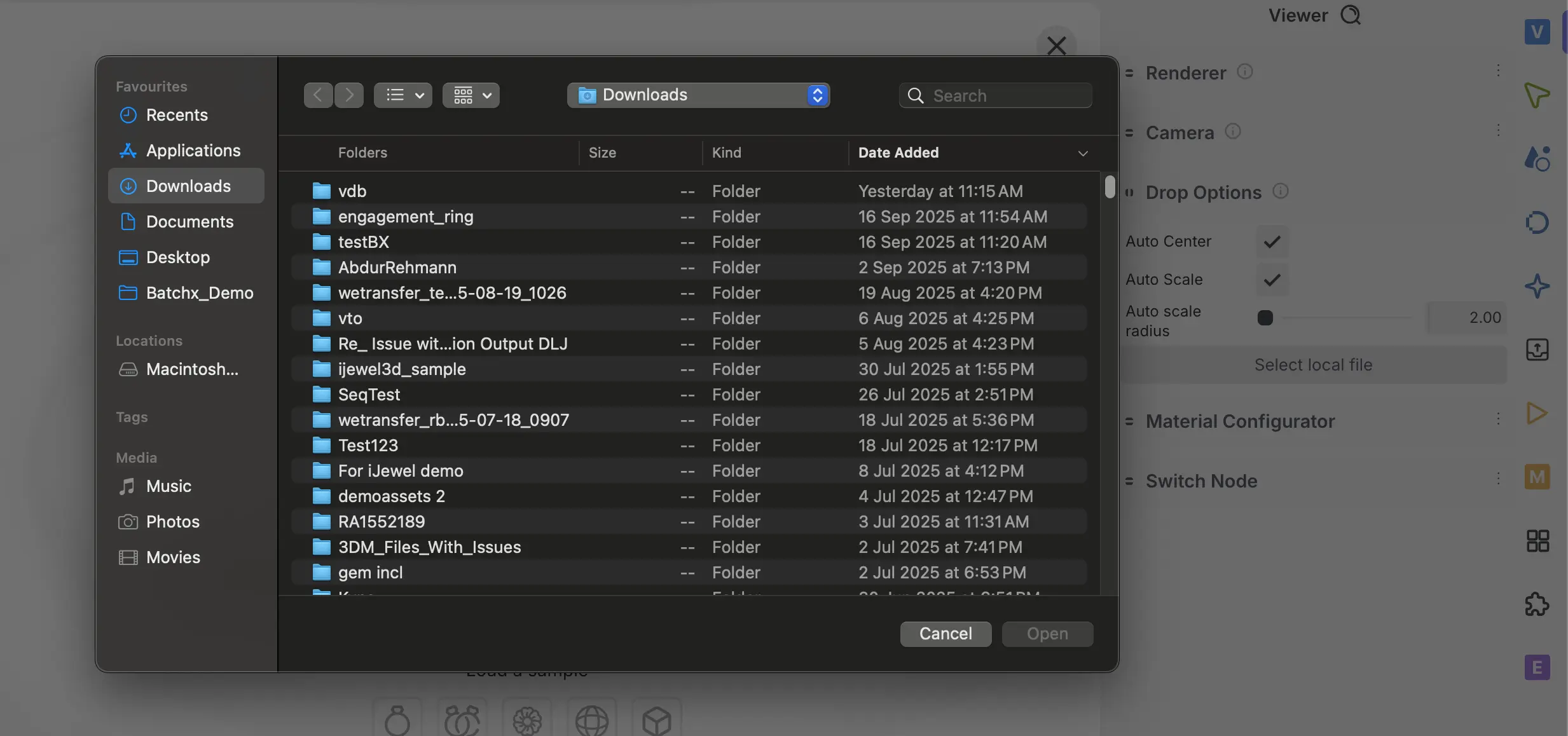Expand the Renderer section
The height and width of the screenshot is (736, 1568).
(1185, 73)
